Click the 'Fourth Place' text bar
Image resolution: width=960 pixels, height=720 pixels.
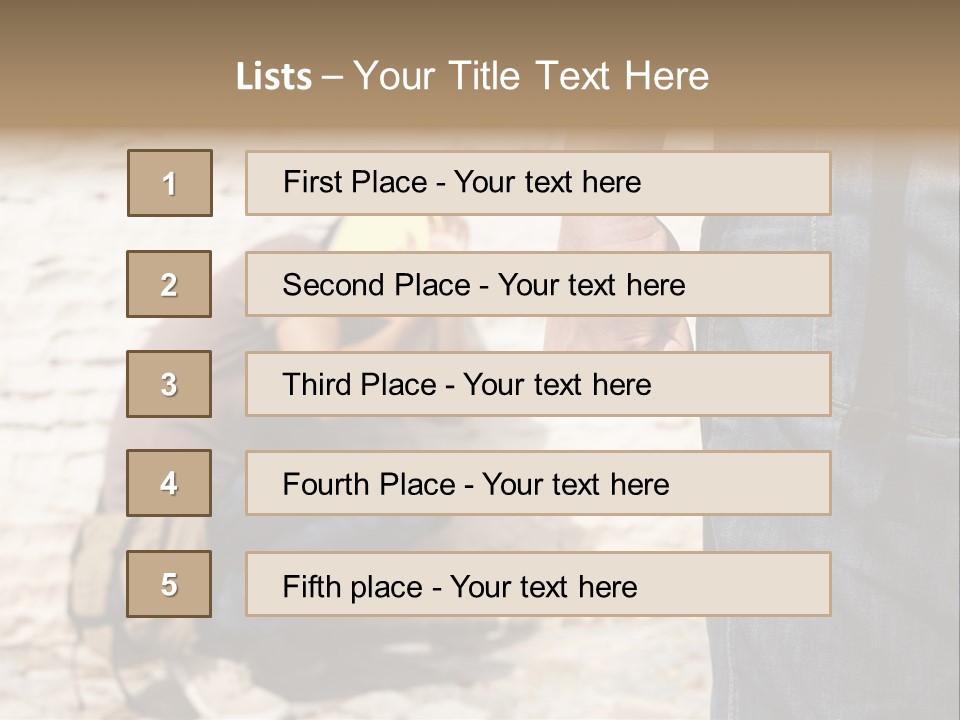pos(538,484)
